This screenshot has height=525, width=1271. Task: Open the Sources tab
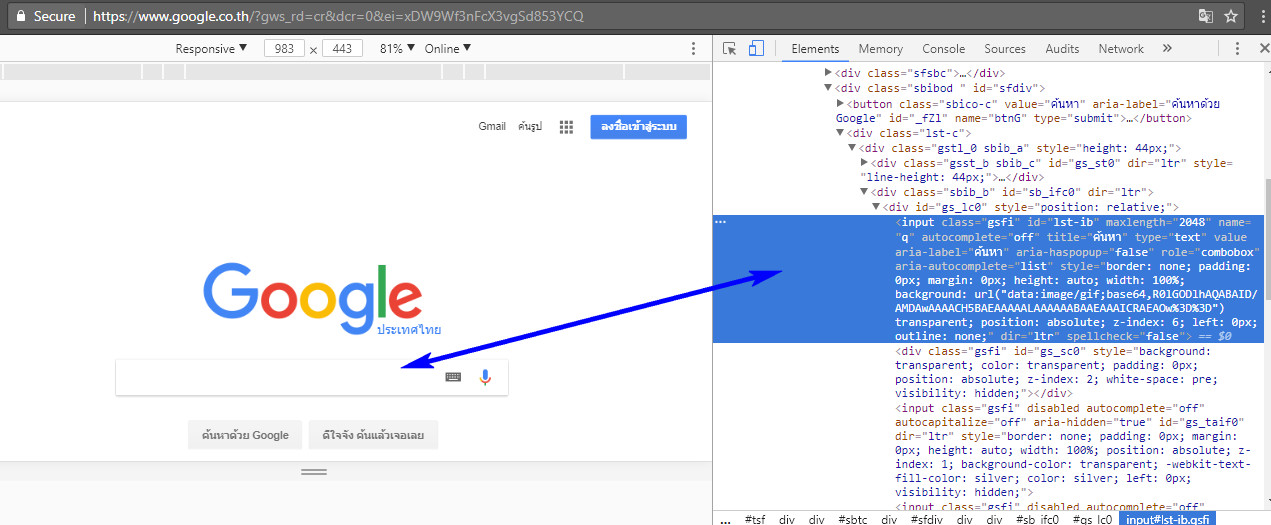pyautogui.click(x=1005, y=48)
